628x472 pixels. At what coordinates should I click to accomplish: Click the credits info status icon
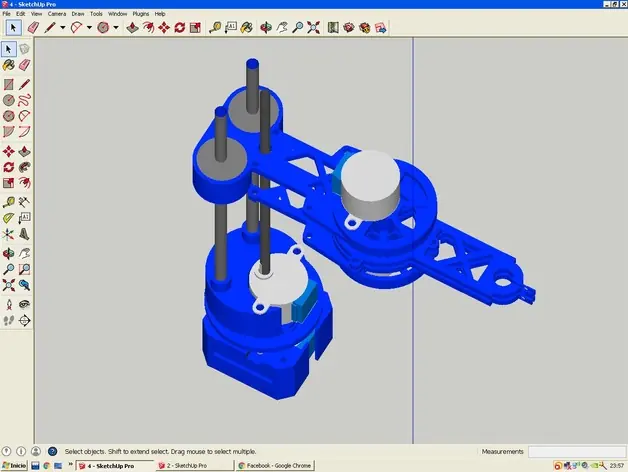click(x=21, y=451)
